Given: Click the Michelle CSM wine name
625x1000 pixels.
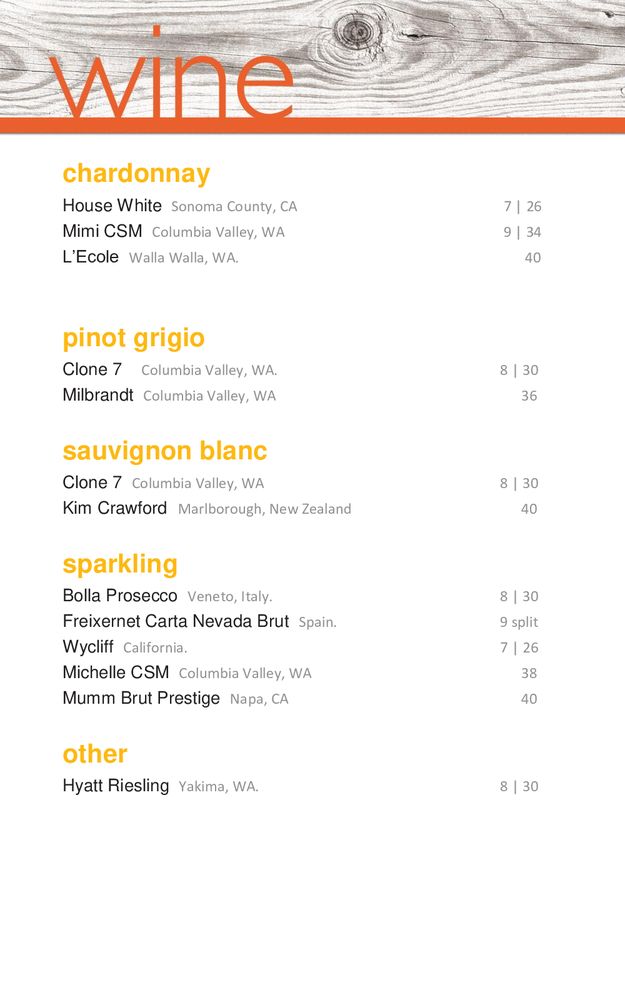Looking at the screenshot, I should [x=116, y=673].
